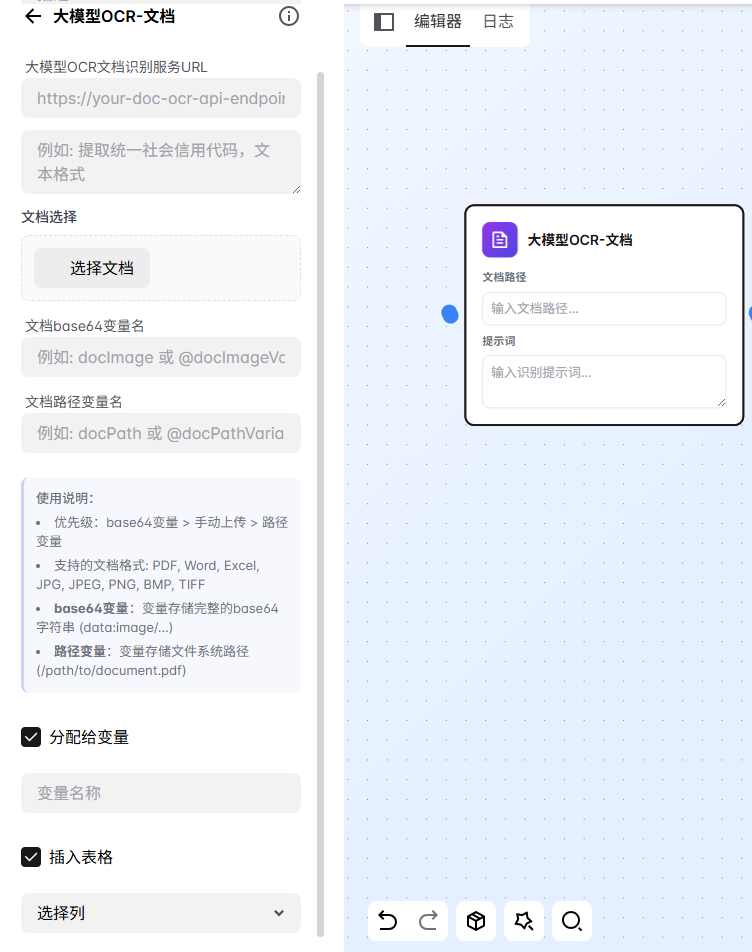Image resolution: width=752 pixels, height=952 pixels.
Task: Open the search magnifier icon
Action: tap(572, 921)
